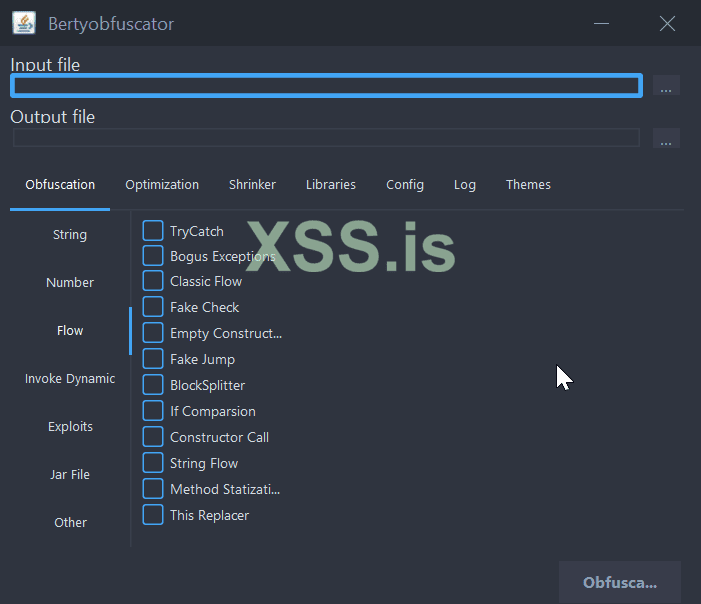Screen dimensions: 701x604
Task: Select the Invoke Dynamic category
Action: click(x=70, y=379)
